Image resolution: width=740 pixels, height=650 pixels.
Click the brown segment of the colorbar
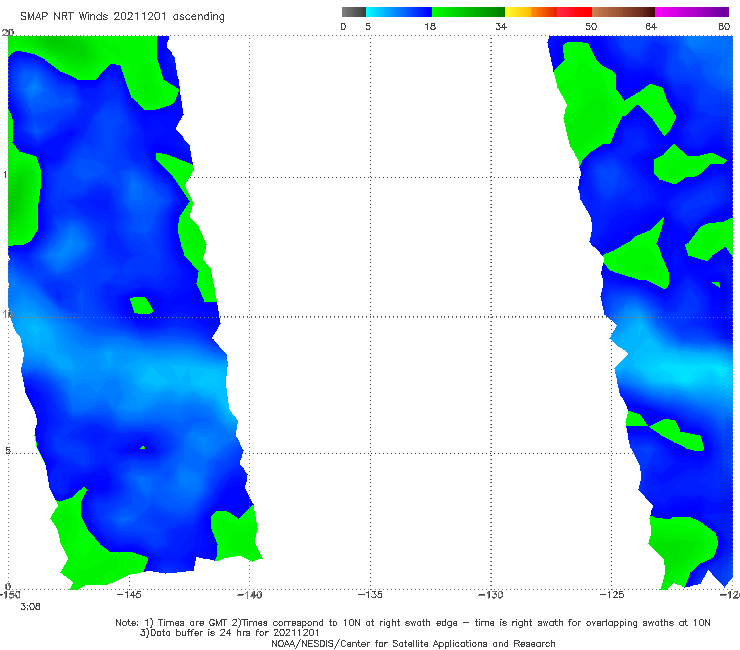click(x=623, y=12)
